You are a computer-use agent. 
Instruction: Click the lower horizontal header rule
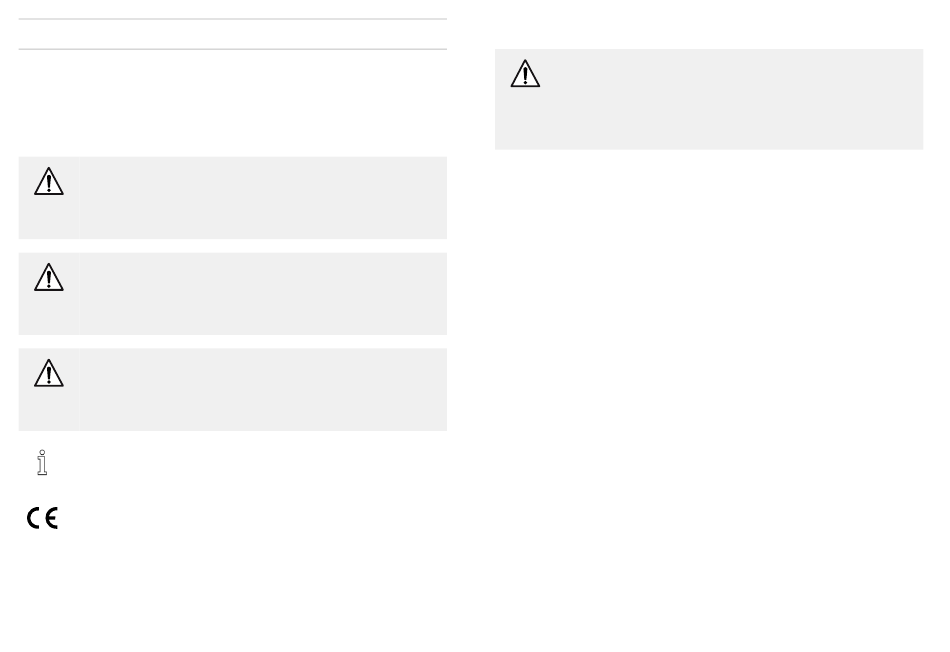pyautogui.click(x=233, y=49)
